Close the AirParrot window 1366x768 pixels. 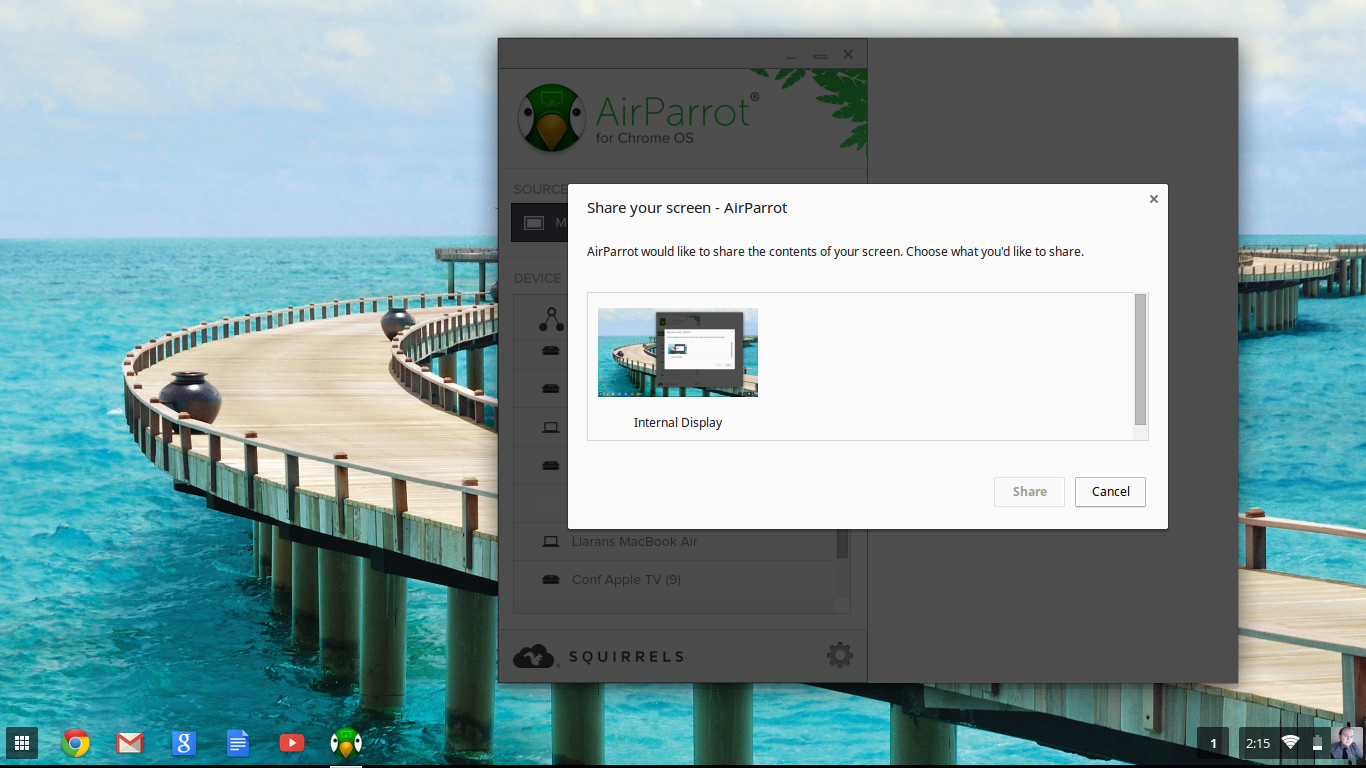pos(848,55)
